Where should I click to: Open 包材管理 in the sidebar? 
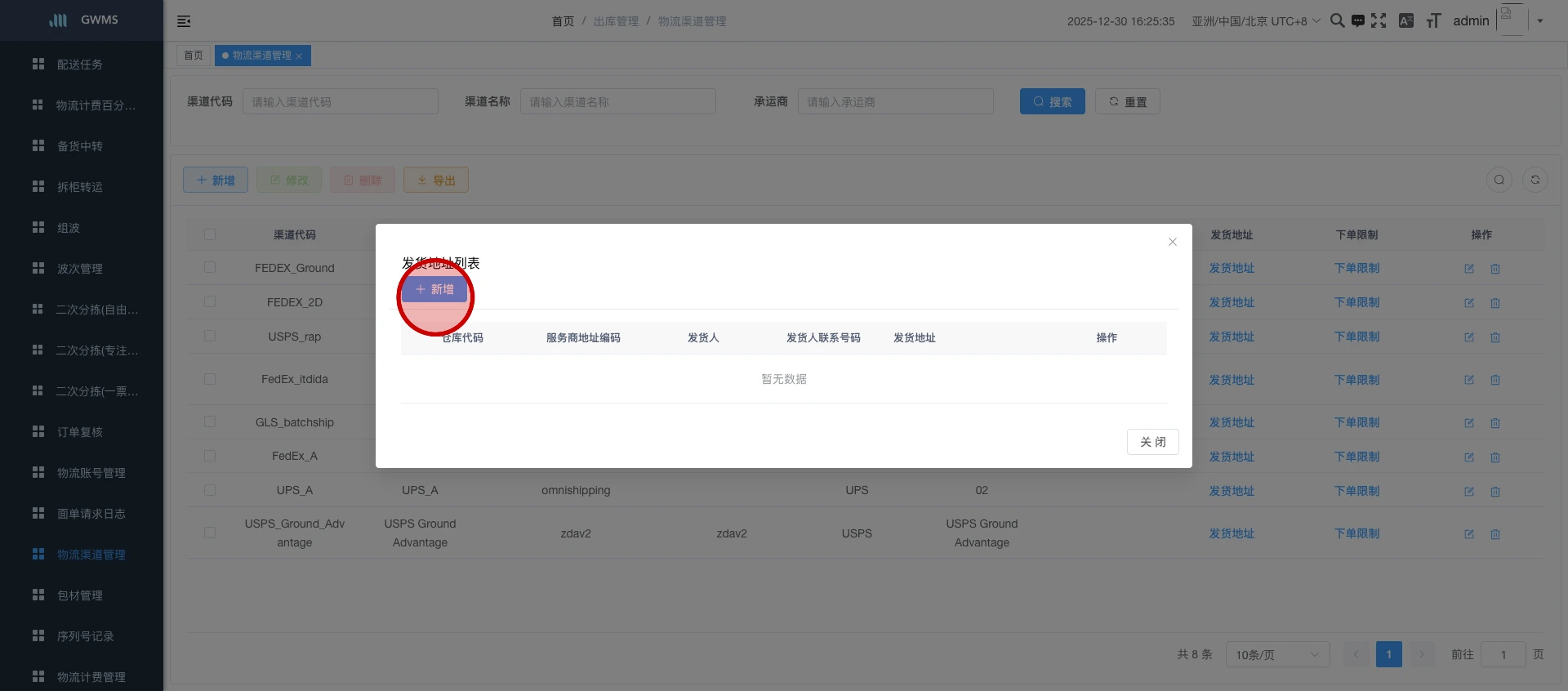(x=82, y=595)
